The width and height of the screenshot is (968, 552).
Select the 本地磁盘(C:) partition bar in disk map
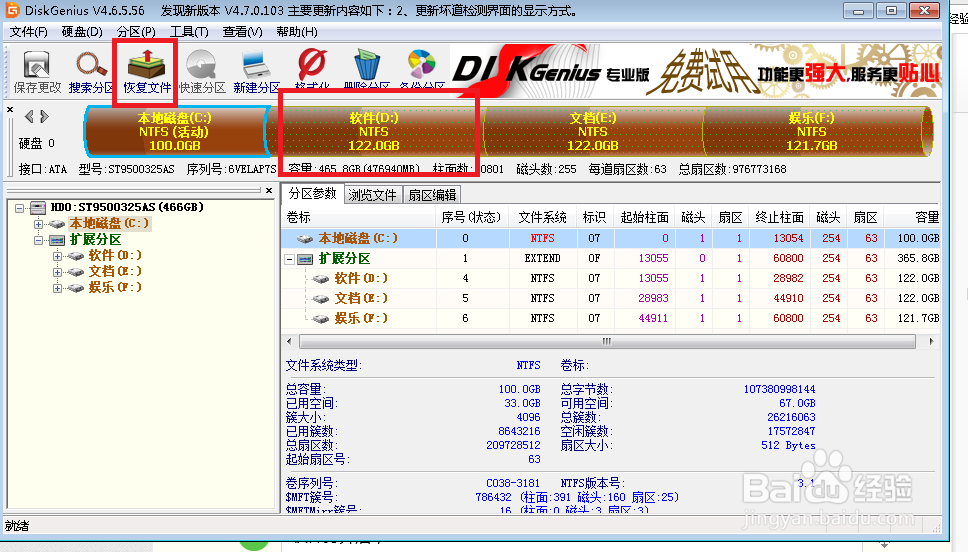click(x=175, y=131)
